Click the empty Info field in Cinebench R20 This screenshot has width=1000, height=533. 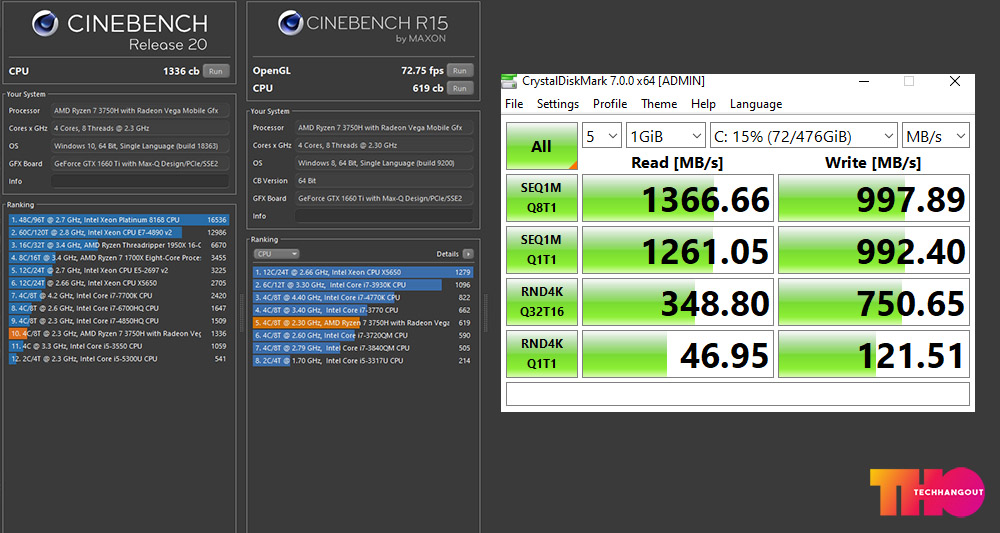(x=140, y=181)
